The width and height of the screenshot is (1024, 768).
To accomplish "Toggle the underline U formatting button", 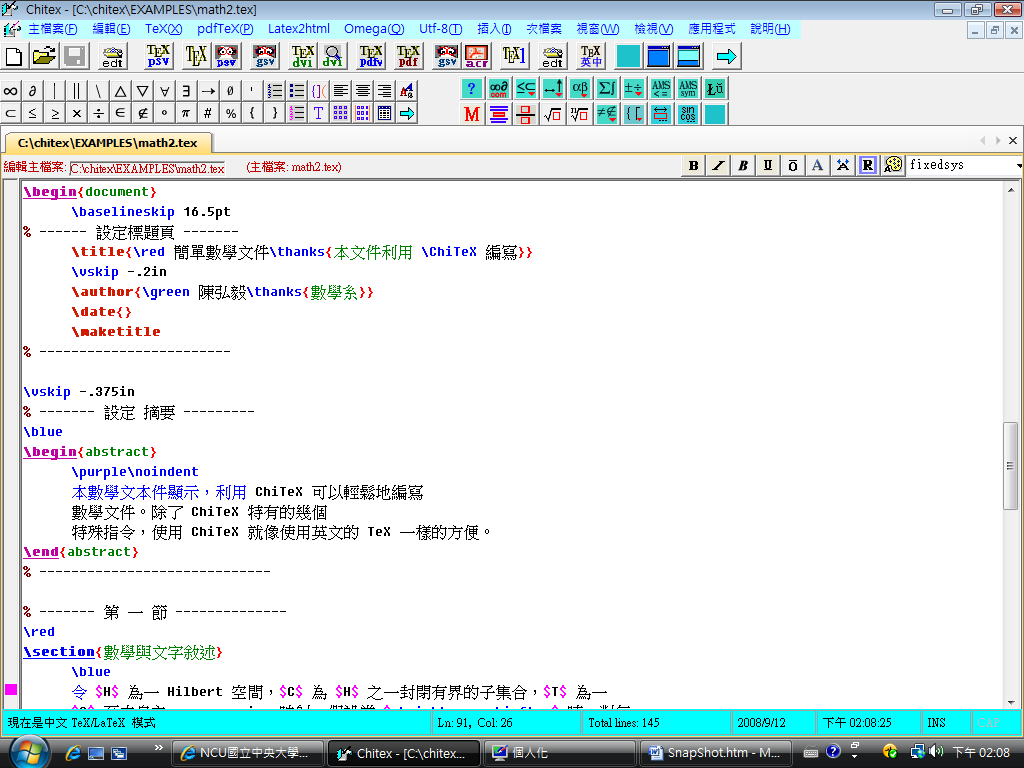I will point(768,165).
